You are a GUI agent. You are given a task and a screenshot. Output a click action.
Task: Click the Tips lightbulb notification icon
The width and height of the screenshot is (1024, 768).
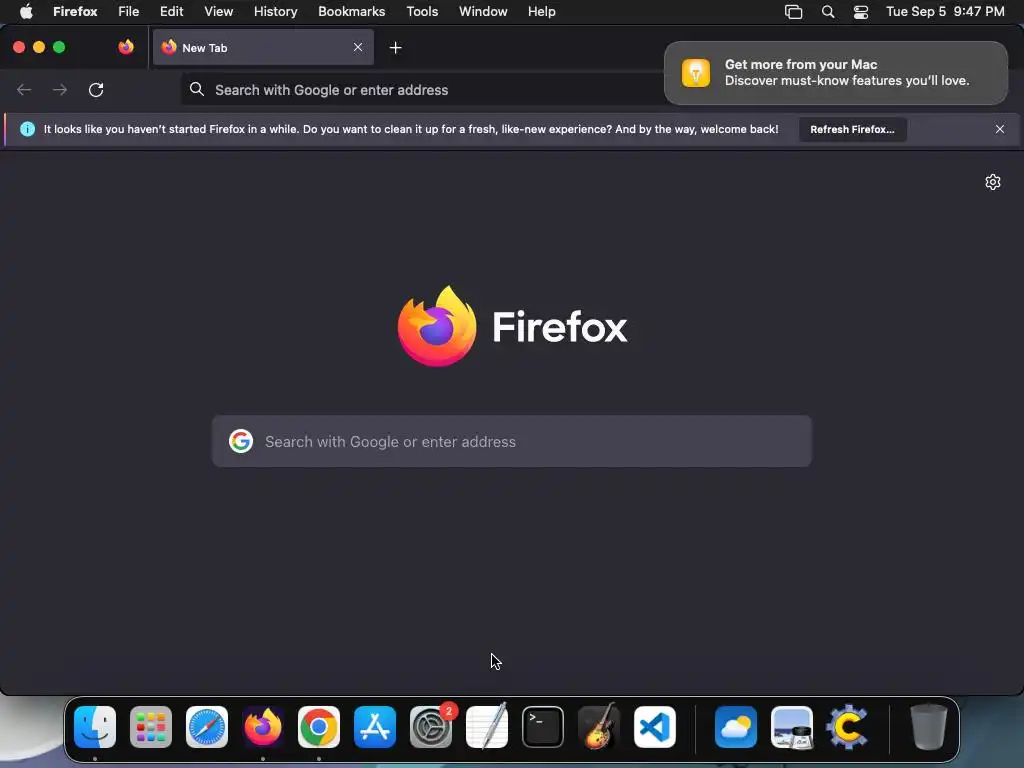696,72
